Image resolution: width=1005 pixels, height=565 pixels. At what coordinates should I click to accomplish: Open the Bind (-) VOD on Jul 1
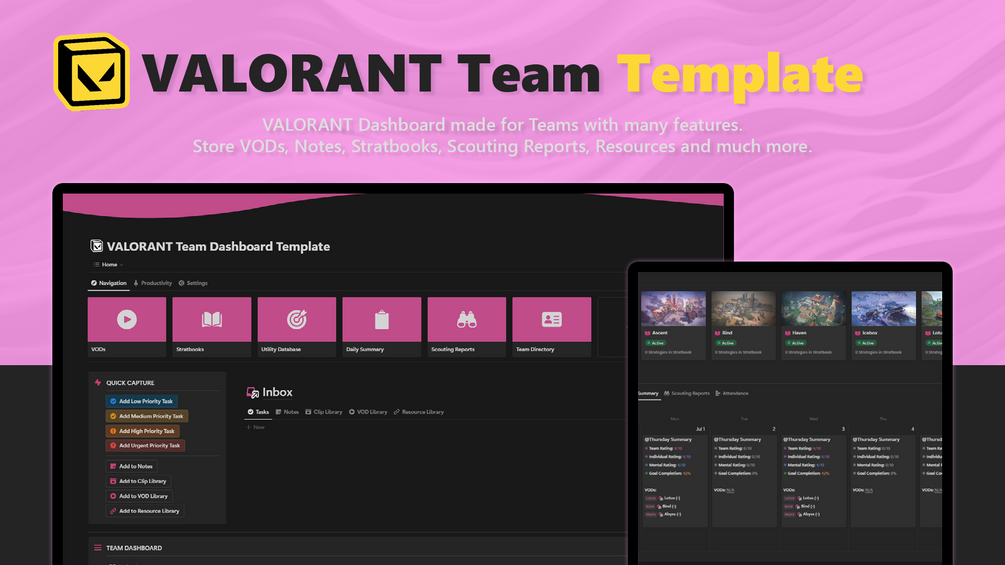pos(666,506)
